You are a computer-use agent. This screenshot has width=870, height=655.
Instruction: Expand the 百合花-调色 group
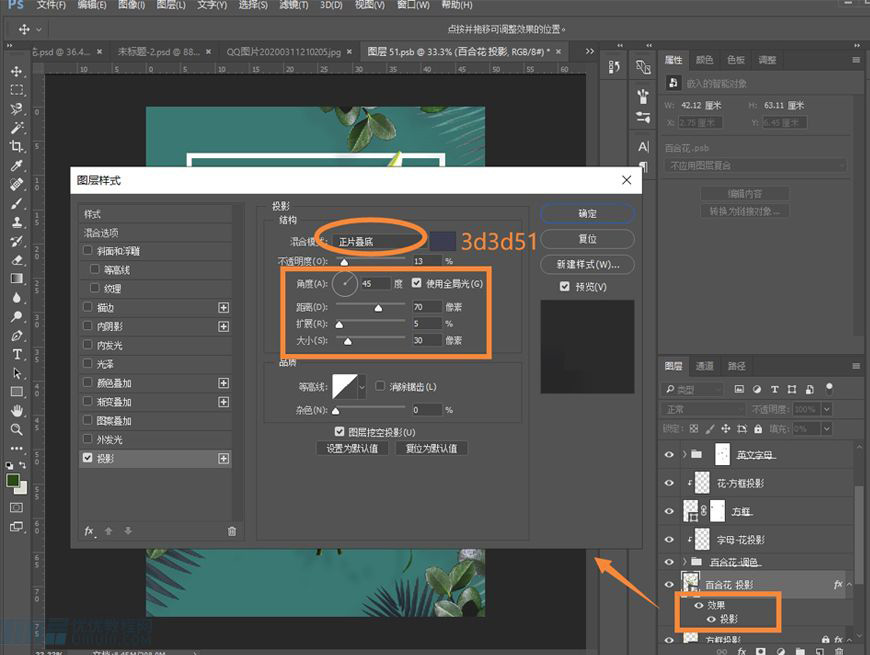click(685, 561)
